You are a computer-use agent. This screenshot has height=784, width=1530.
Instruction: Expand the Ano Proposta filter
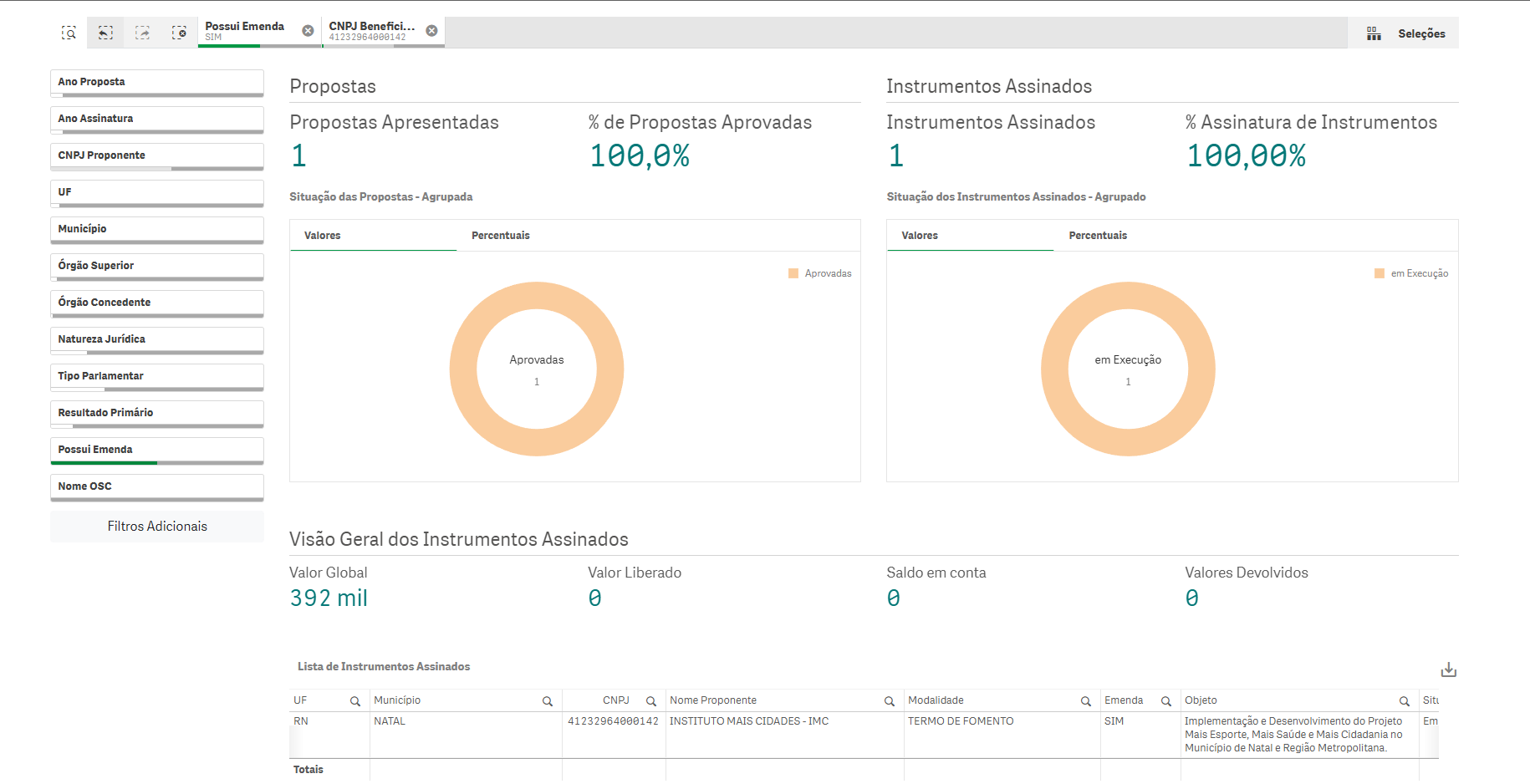pos(156,82)
